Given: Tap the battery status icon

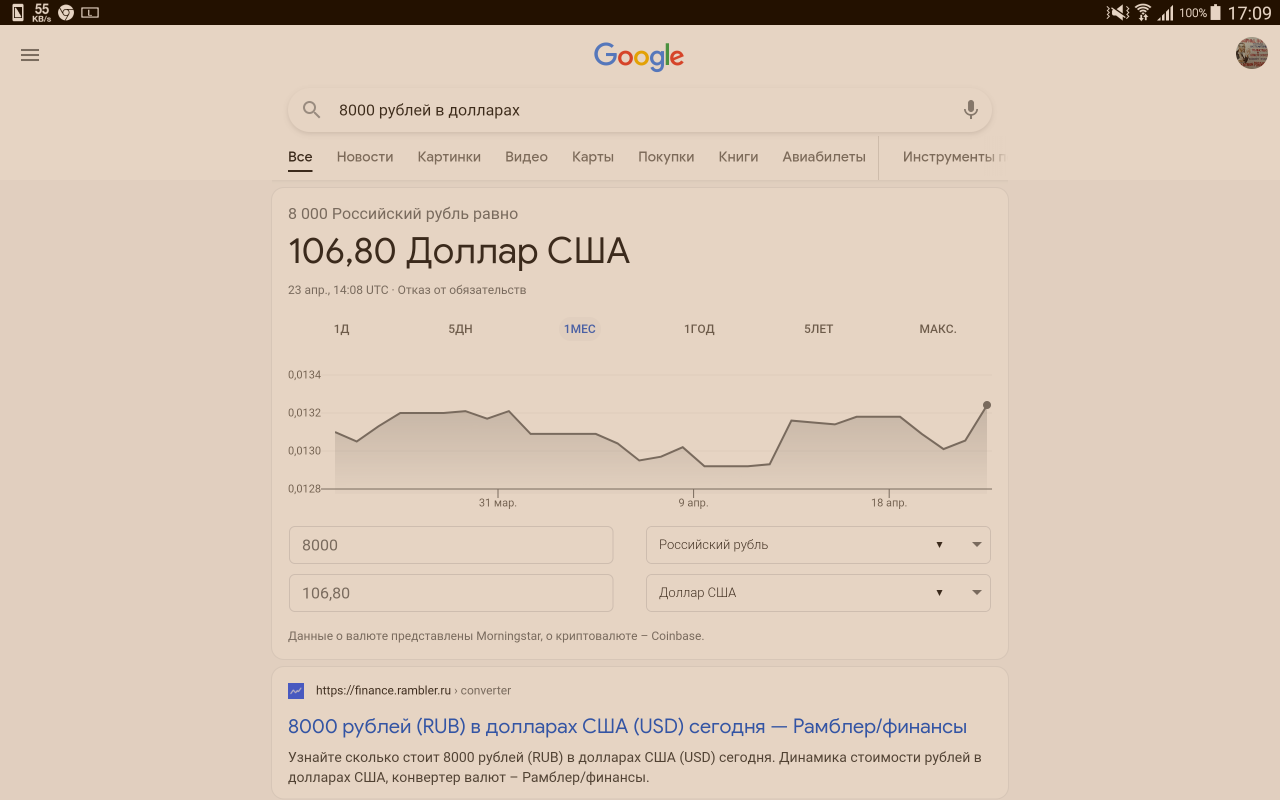Looking at the screenshot, I should pos(1215,13).
